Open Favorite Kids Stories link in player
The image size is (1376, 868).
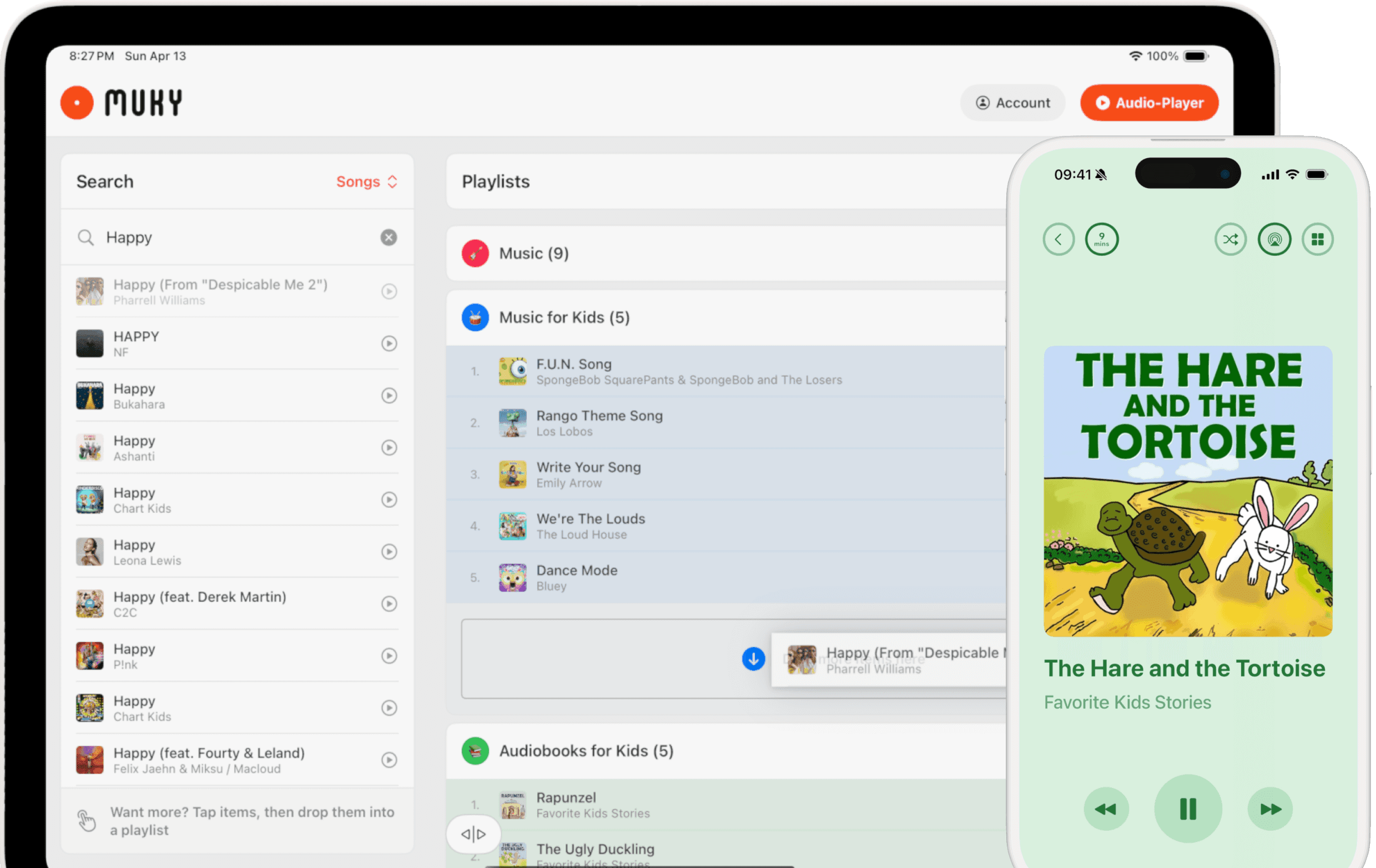click(1127, 702)
